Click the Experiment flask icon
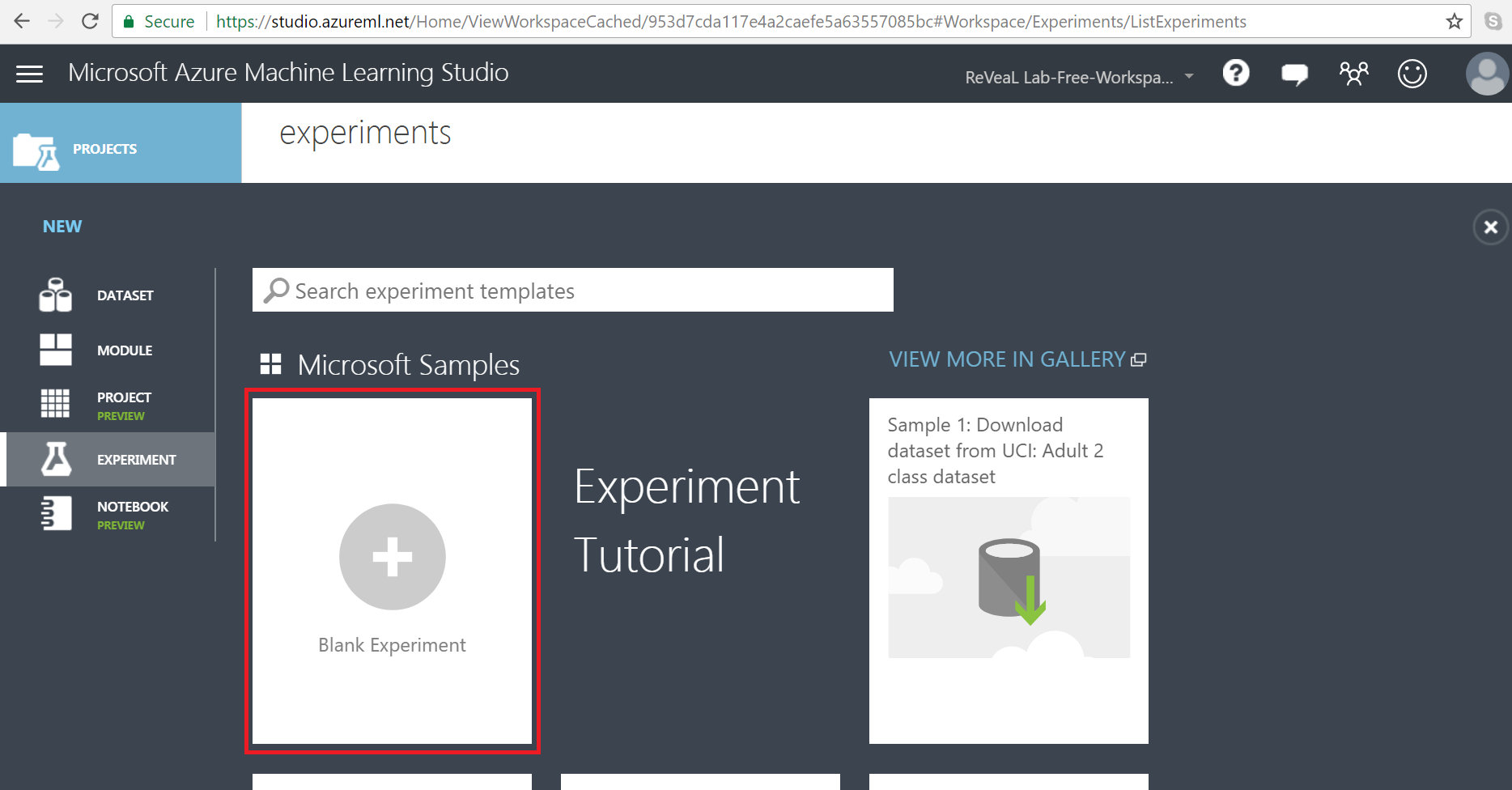 [x=57, y=459]
